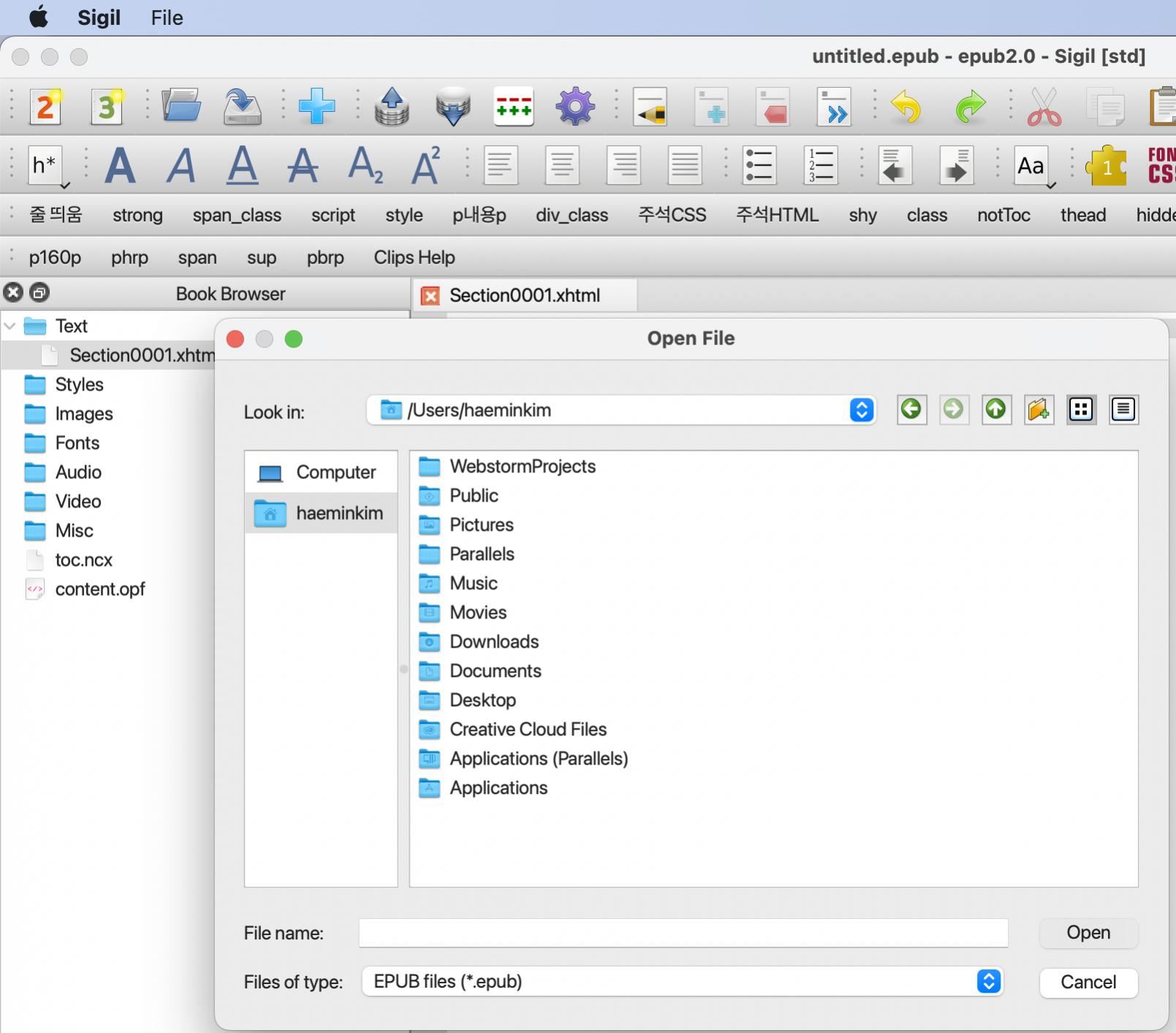Viewport: 1176px width, 1033px height.
Task: Open the Aa change case dropdown
Action: click(x=1034, y=167)
